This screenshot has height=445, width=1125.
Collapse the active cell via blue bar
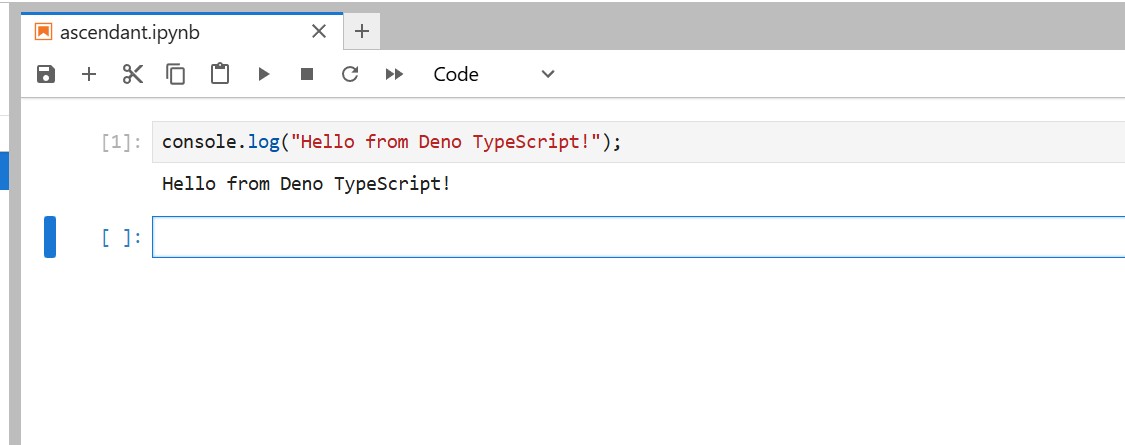coord(50,237)
